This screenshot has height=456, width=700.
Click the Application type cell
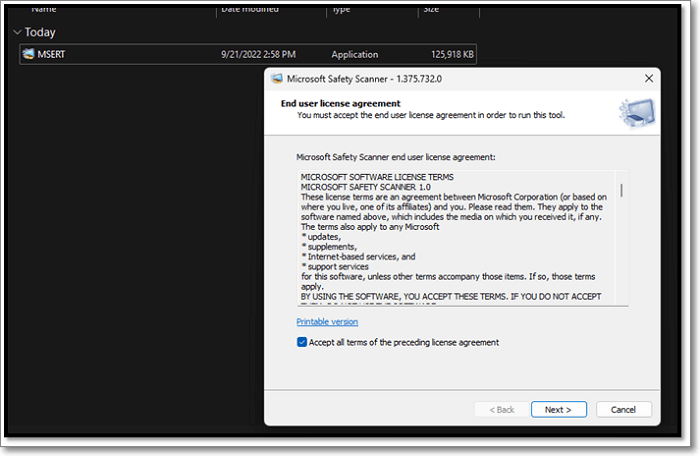(354, 54)
